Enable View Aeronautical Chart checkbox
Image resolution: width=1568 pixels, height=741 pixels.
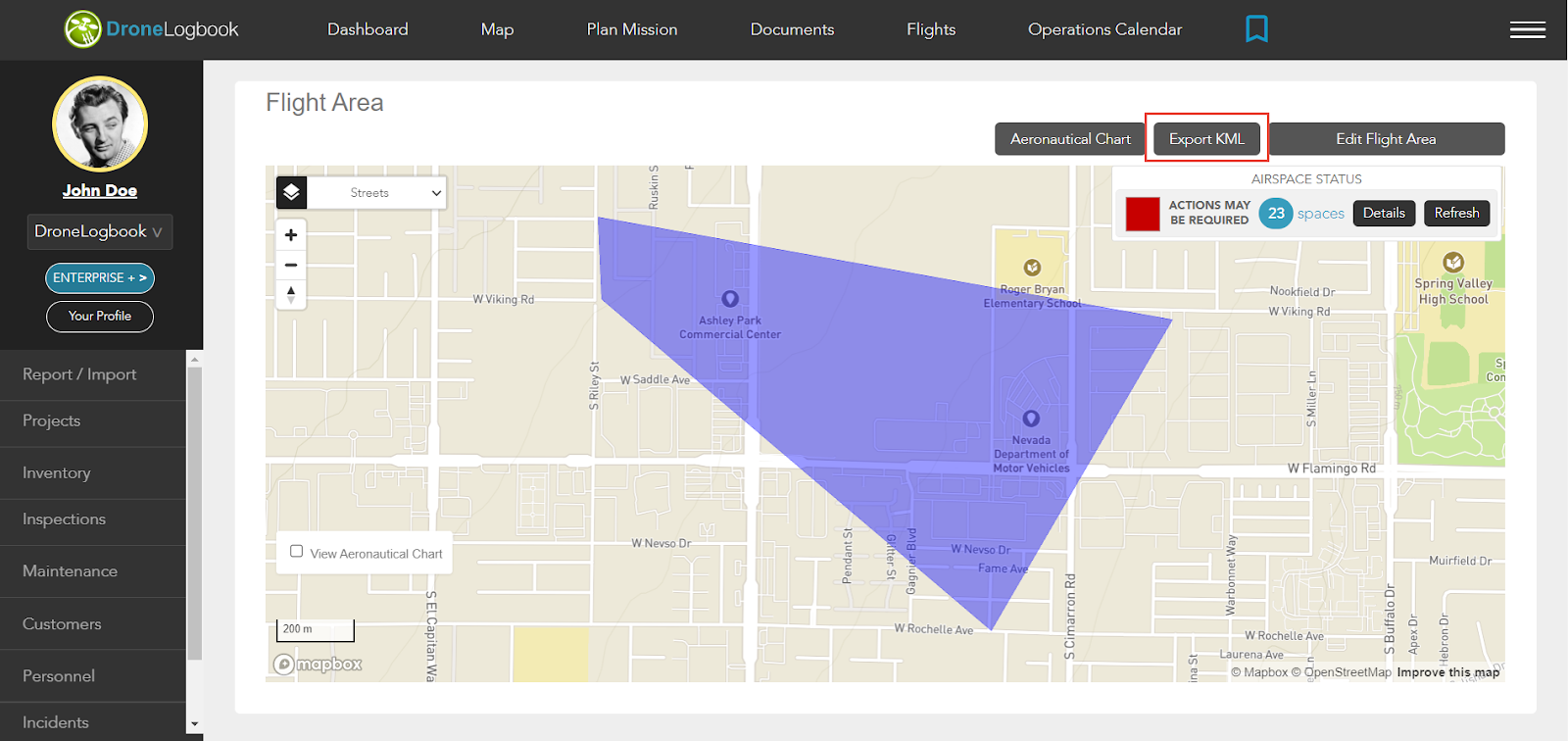point(296,552)
